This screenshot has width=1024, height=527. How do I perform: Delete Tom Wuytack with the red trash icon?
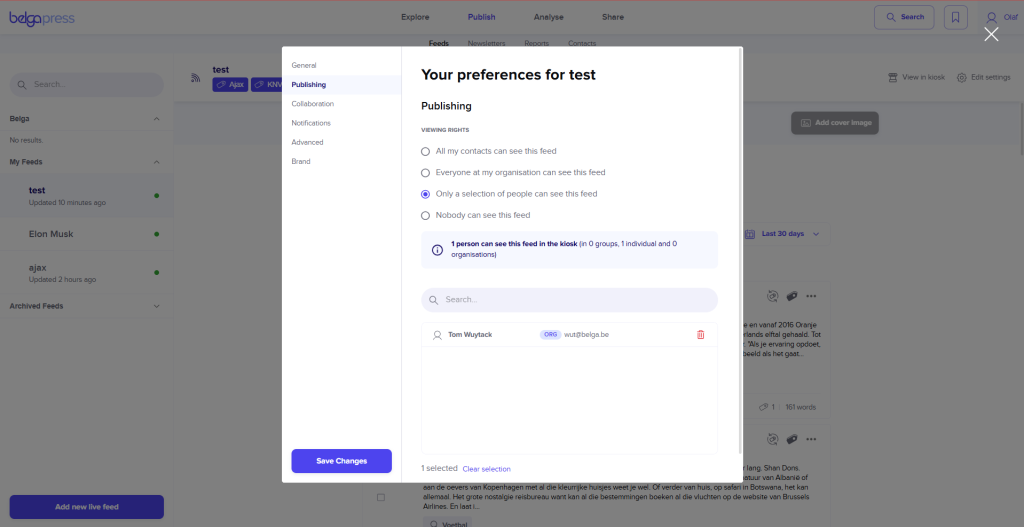click(x=700, y=335)
